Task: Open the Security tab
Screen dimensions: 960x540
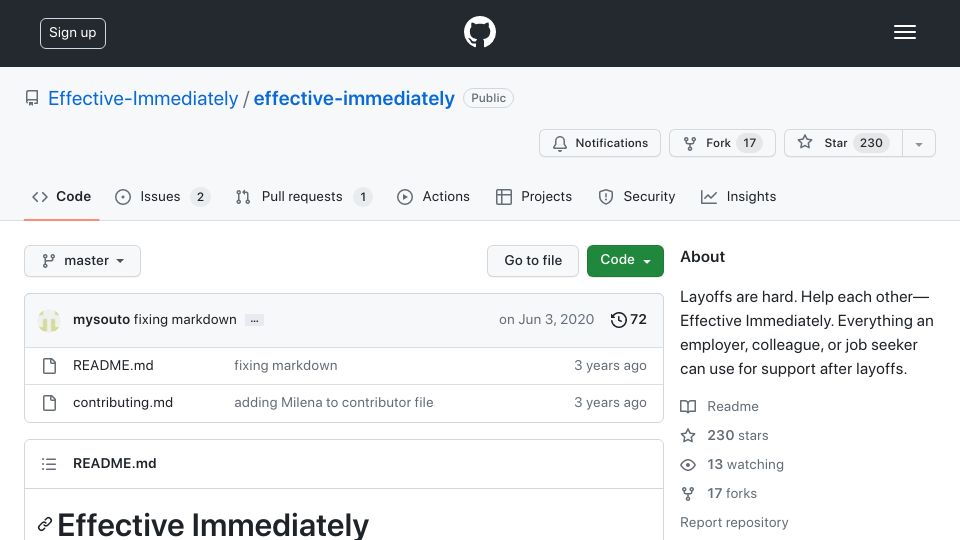Action: pyautogui.click(x=637, y=197)
